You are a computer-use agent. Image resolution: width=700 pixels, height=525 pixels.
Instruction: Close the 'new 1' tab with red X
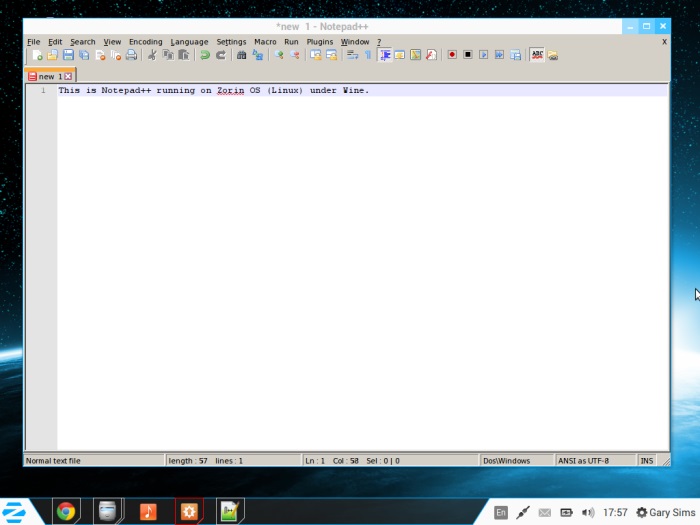pos(68,76)
